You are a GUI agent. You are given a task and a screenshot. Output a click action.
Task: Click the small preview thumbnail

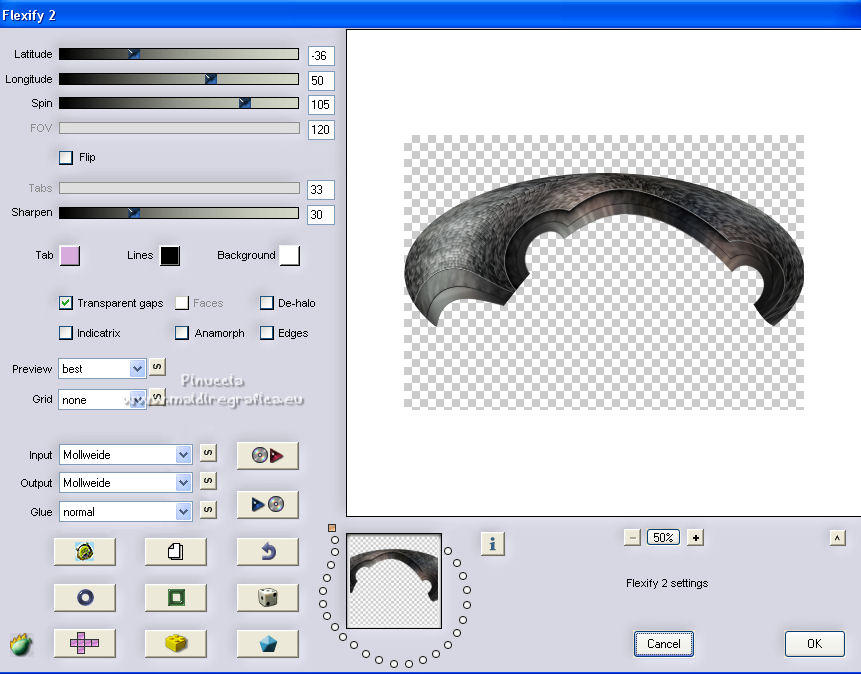click(x=394, y=581)
